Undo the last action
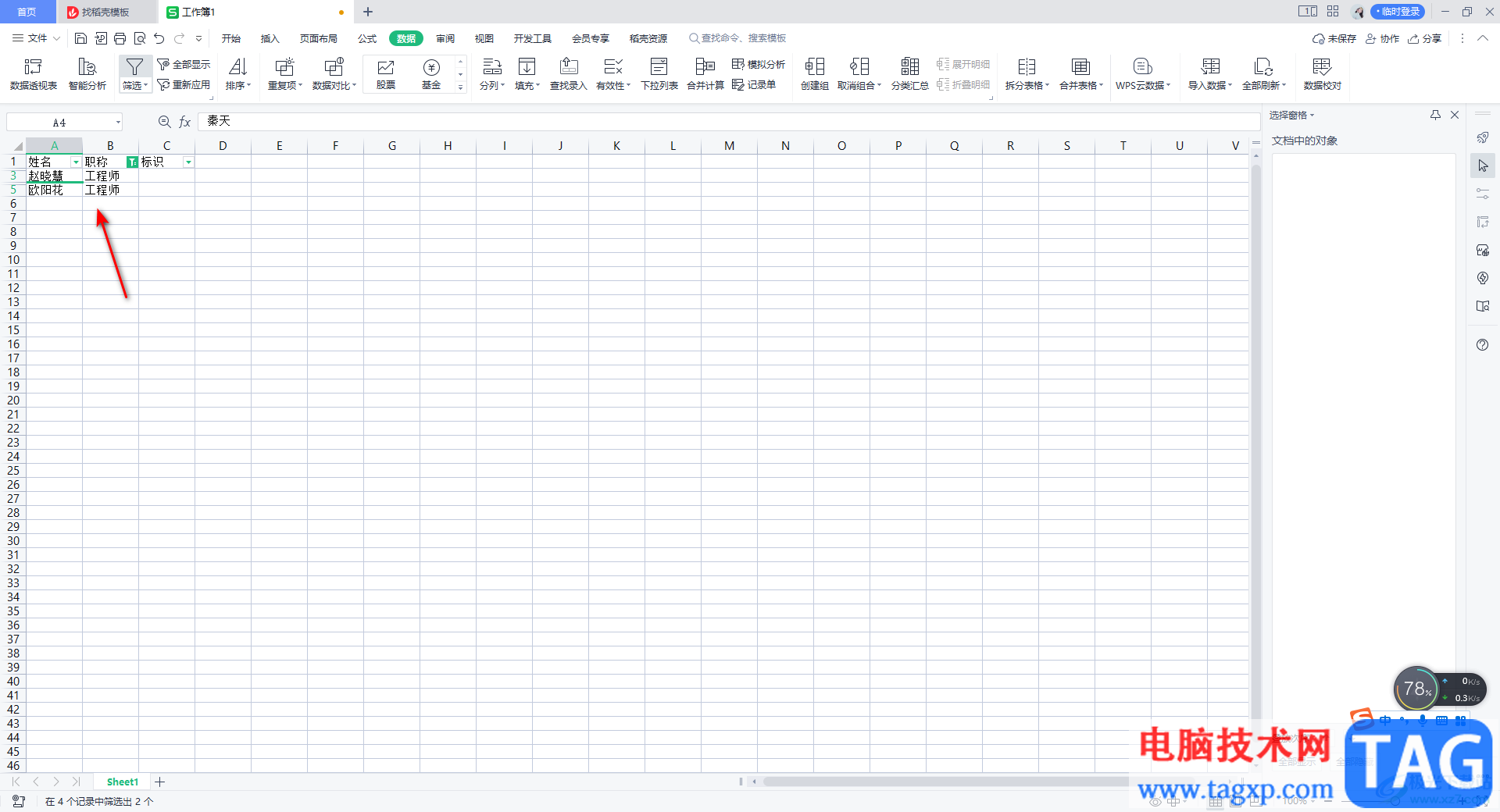 click(159, 38)
